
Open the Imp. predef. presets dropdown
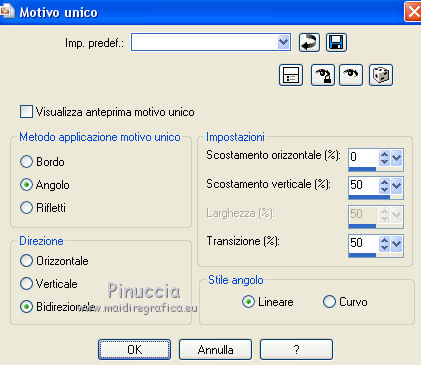coord(283,42)
